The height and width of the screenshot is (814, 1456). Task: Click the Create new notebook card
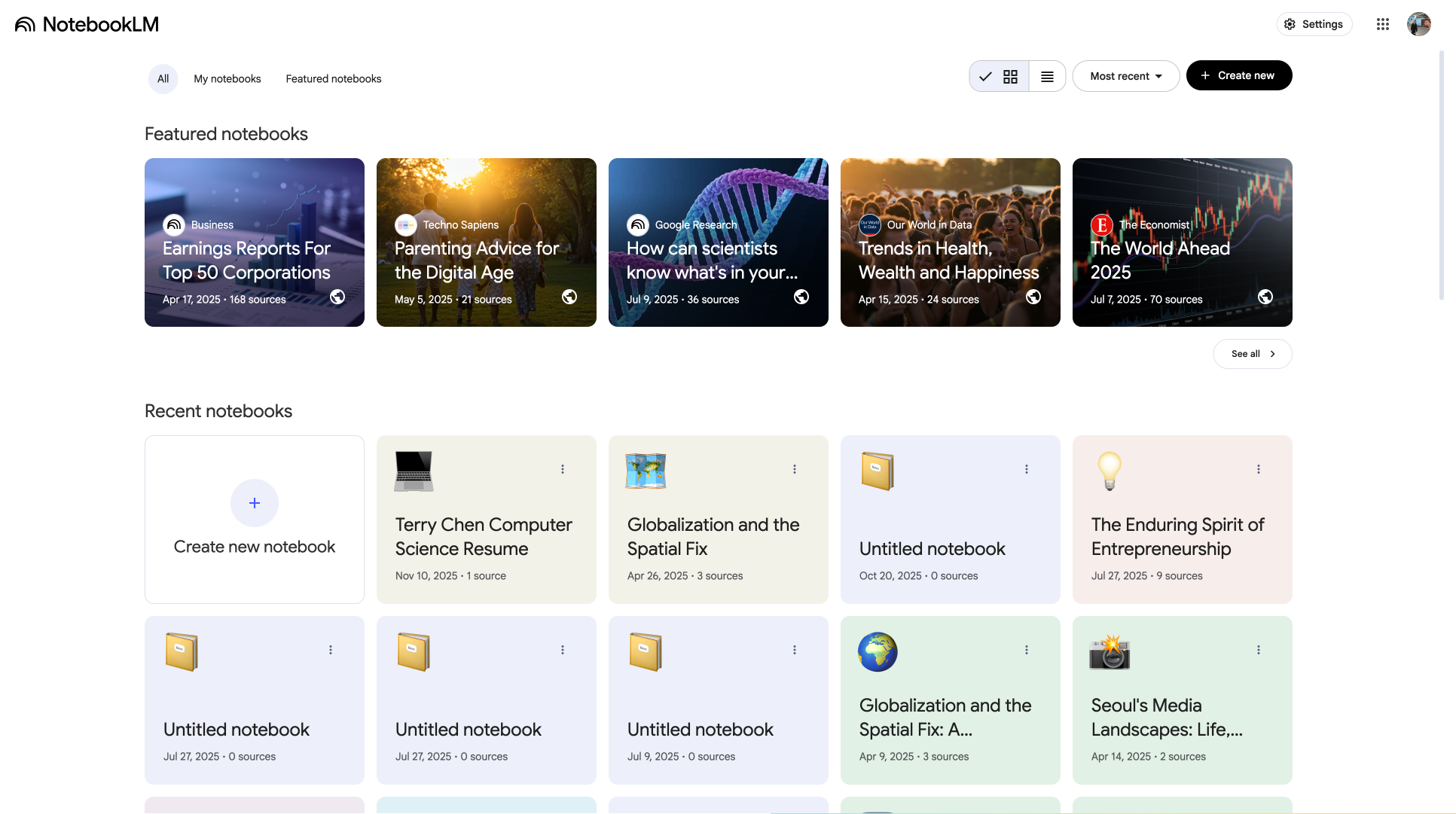tap(254, 520)
